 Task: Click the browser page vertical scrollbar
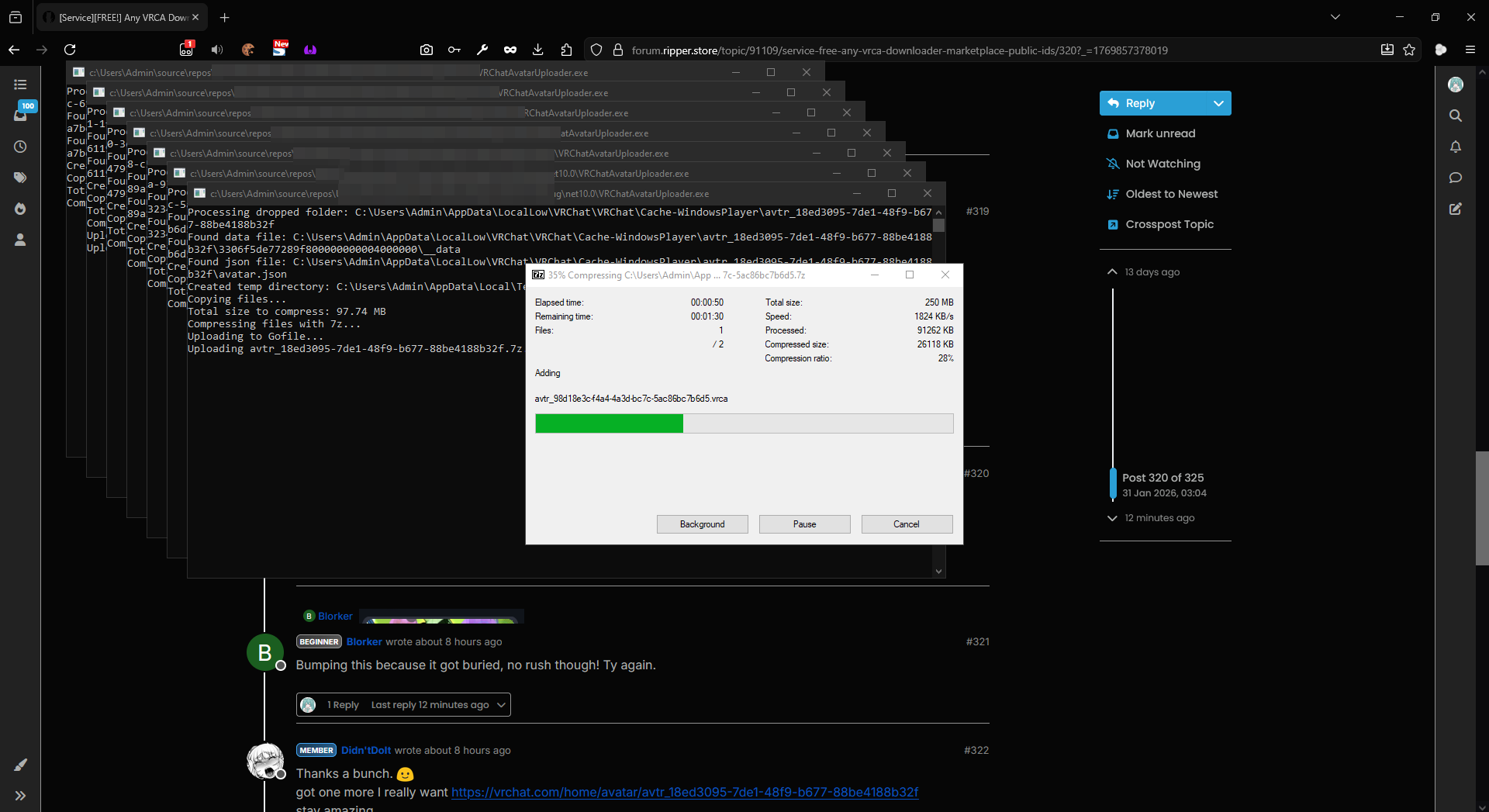pos(1482,508)
